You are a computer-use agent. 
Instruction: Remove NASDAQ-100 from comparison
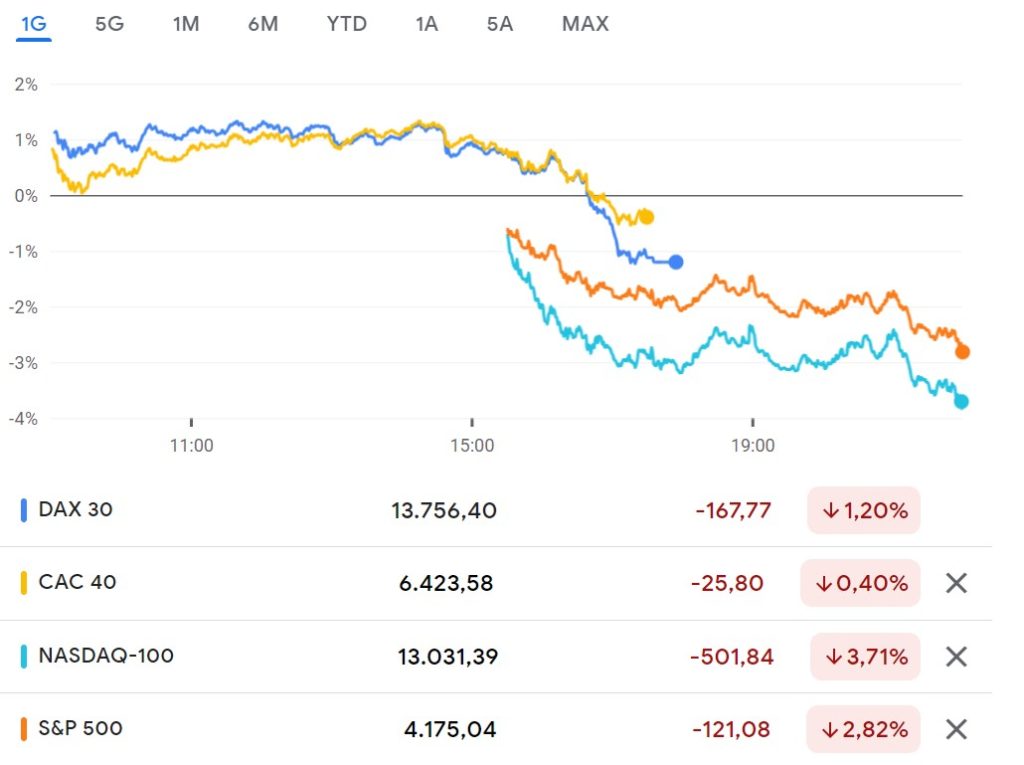(x=956, y=657)
